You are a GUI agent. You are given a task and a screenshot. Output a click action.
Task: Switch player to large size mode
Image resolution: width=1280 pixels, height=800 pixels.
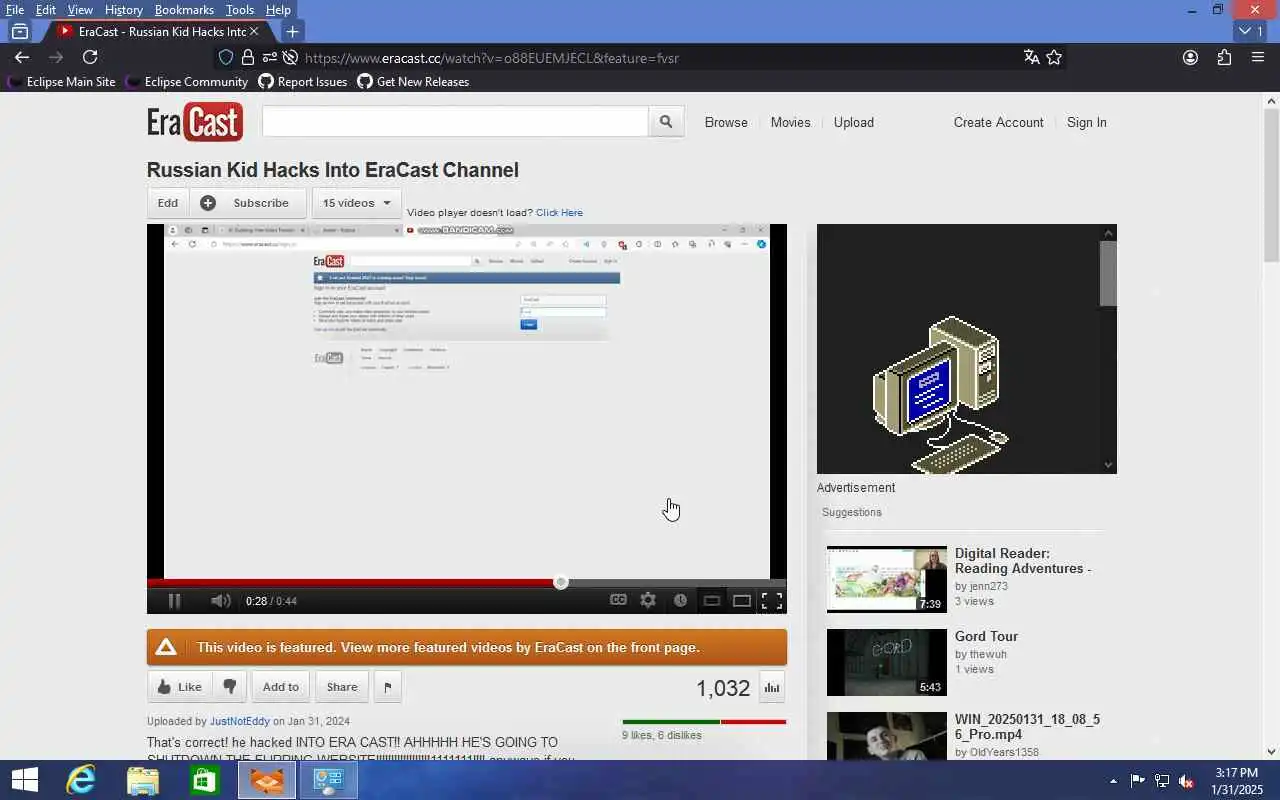coord(742,601)
